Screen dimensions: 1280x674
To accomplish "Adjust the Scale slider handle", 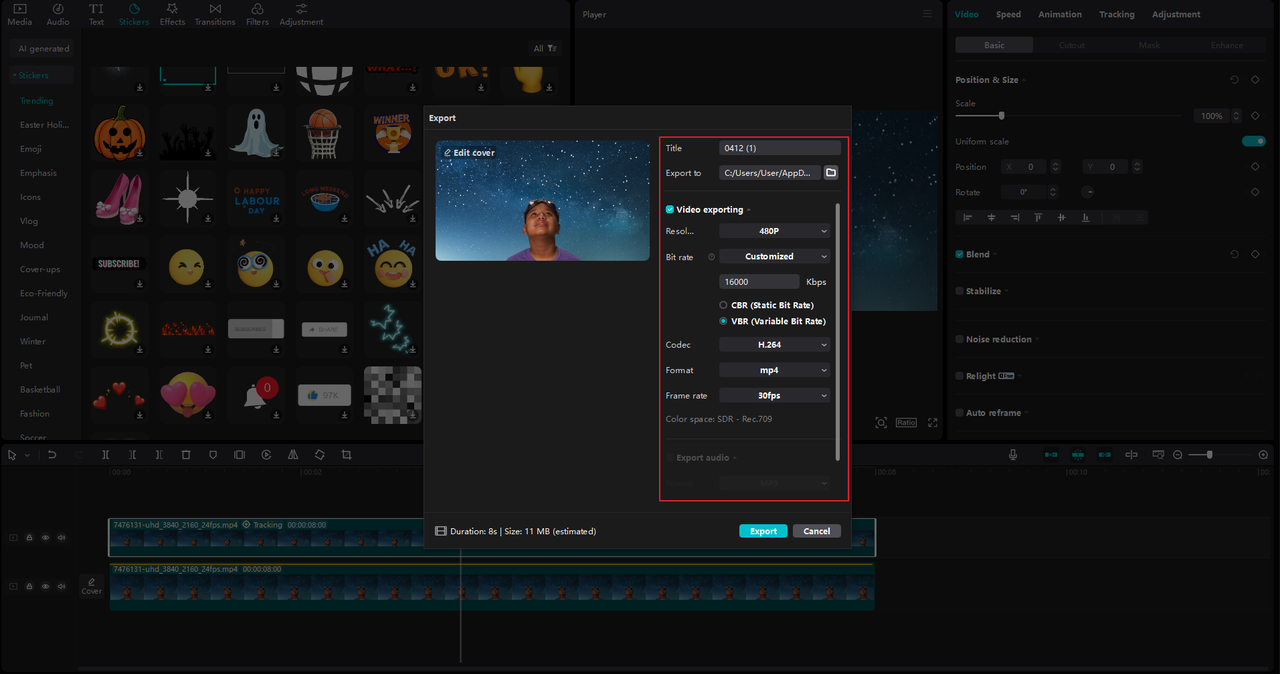I will (1001, 116).
